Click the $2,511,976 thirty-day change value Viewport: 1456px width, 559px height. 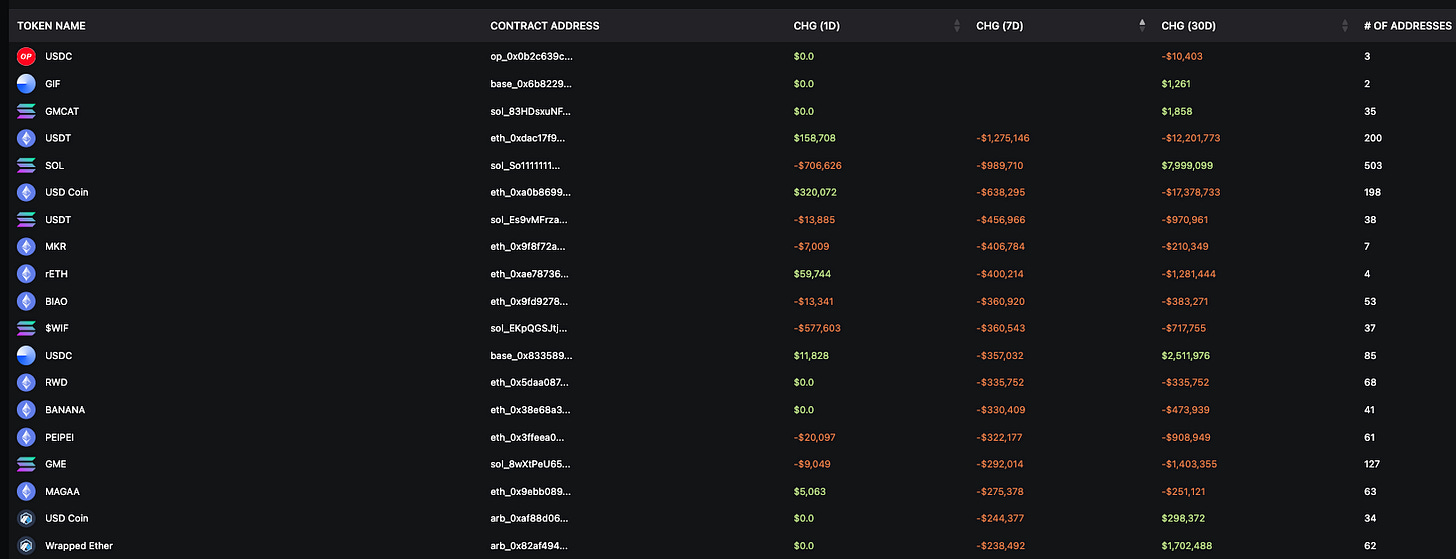(1186, 355)
